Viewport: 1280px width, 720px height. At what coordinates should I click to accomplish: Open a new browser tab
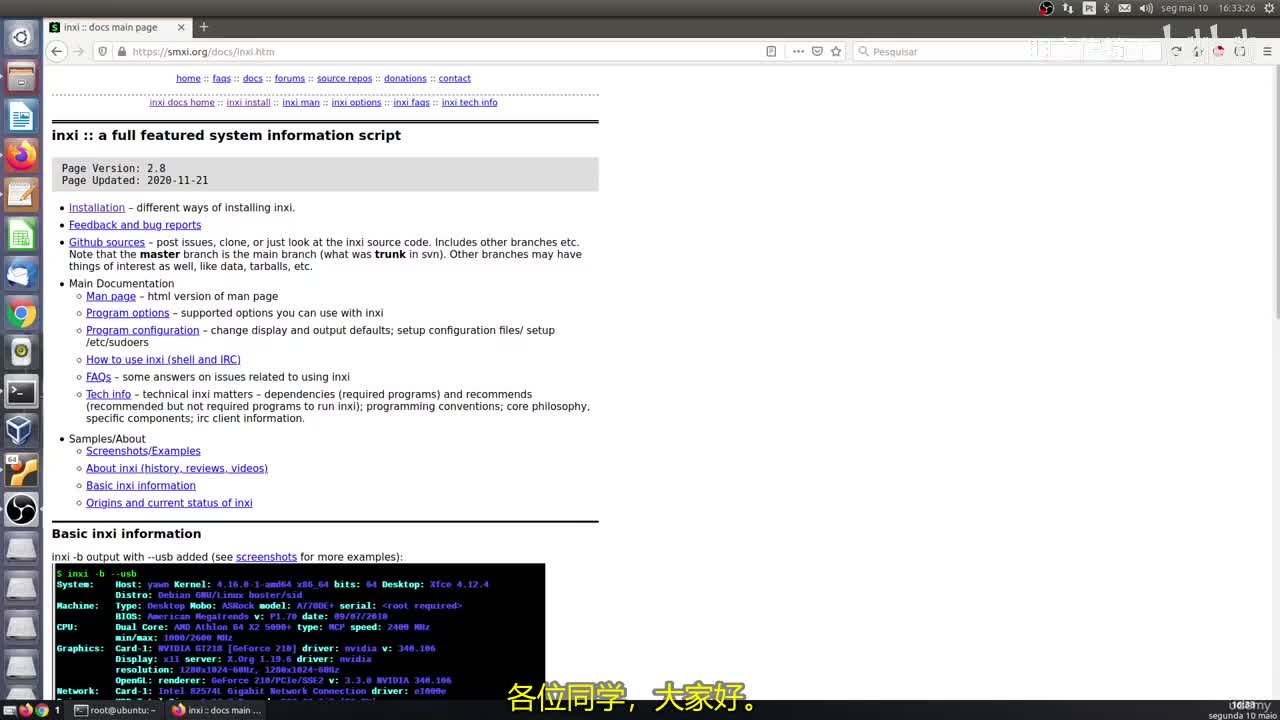204,27
